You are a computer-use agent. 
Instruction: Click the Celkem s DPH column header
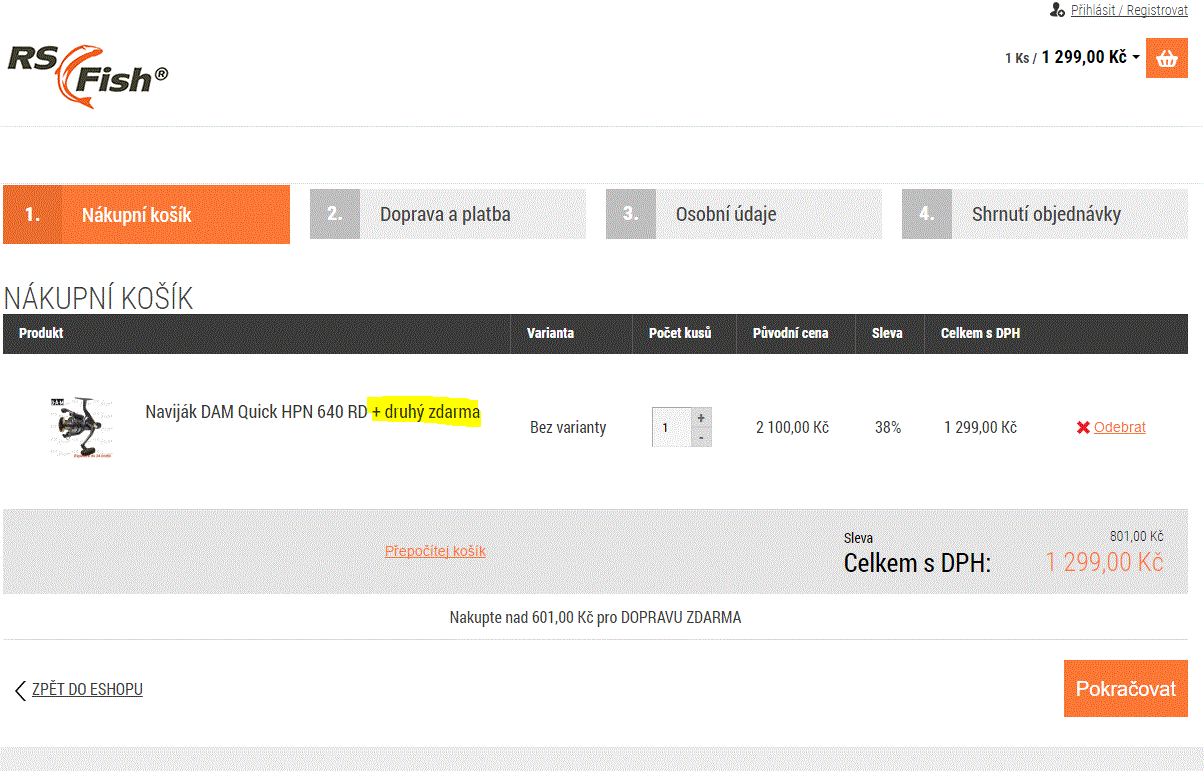pos(981,333)
